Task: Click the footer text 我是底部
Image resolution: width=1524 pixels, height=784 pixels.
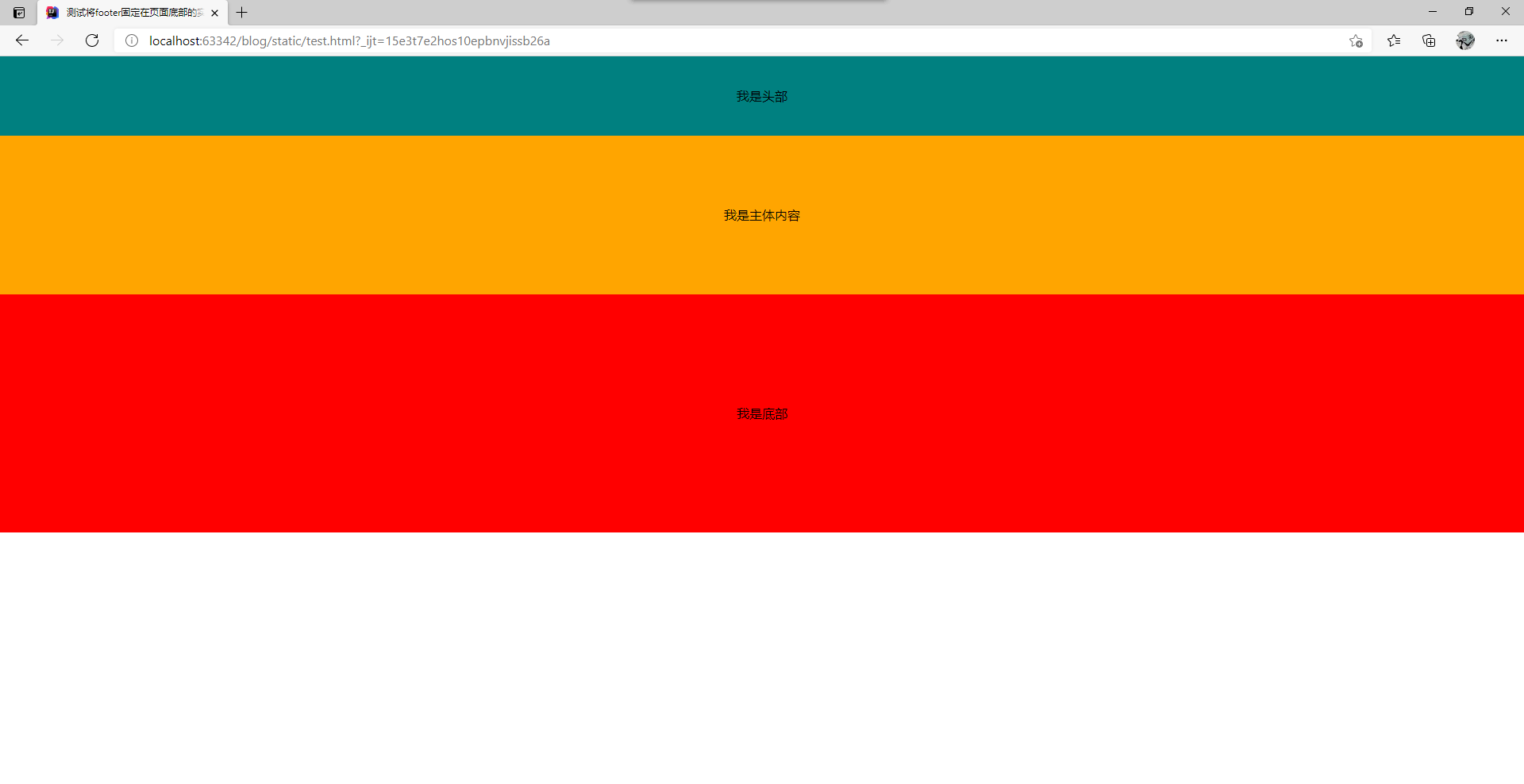Action: (x=762, y=413)
